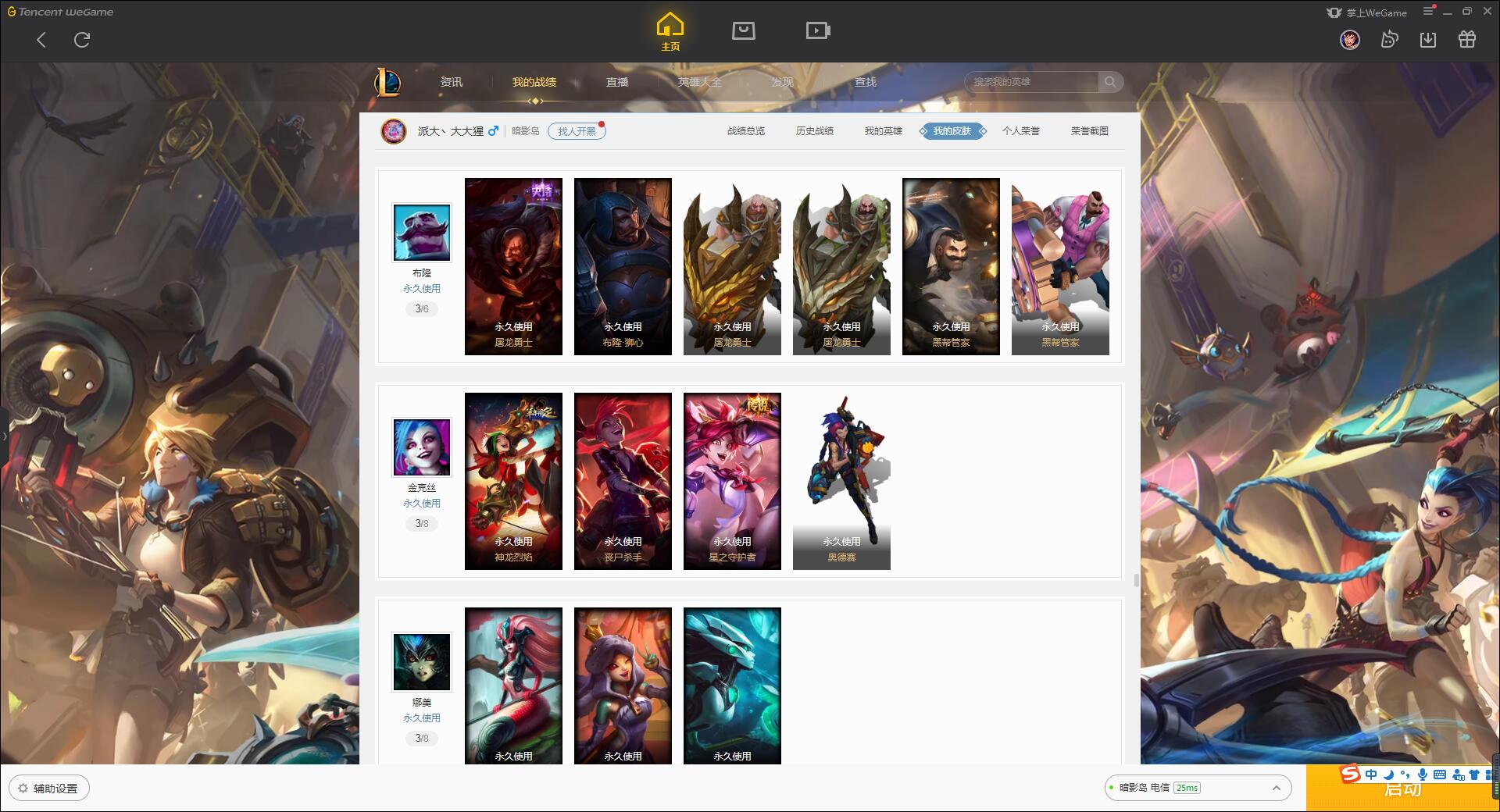Open the 个人荣誉 sub-tab
This screenshot has width=1500, height=812.
(x=1021, y=131)
